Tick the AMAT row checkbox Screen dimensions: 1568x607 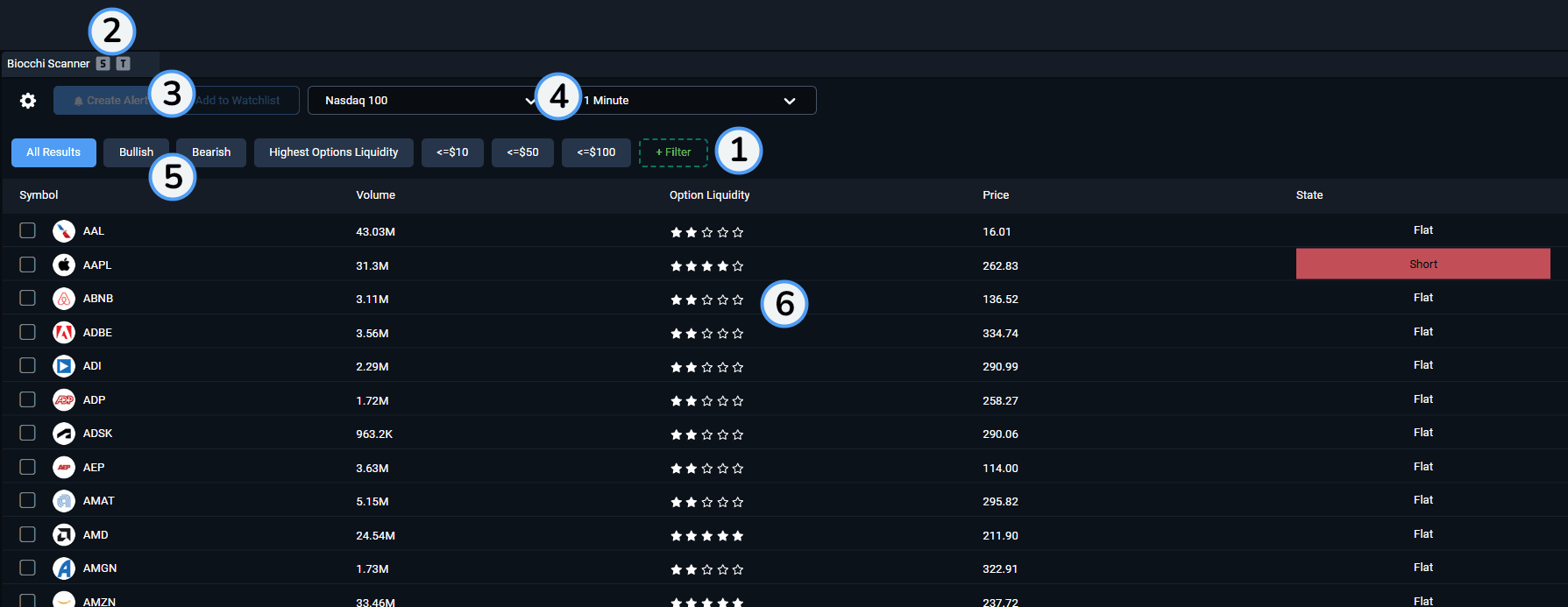click(28, 500)
